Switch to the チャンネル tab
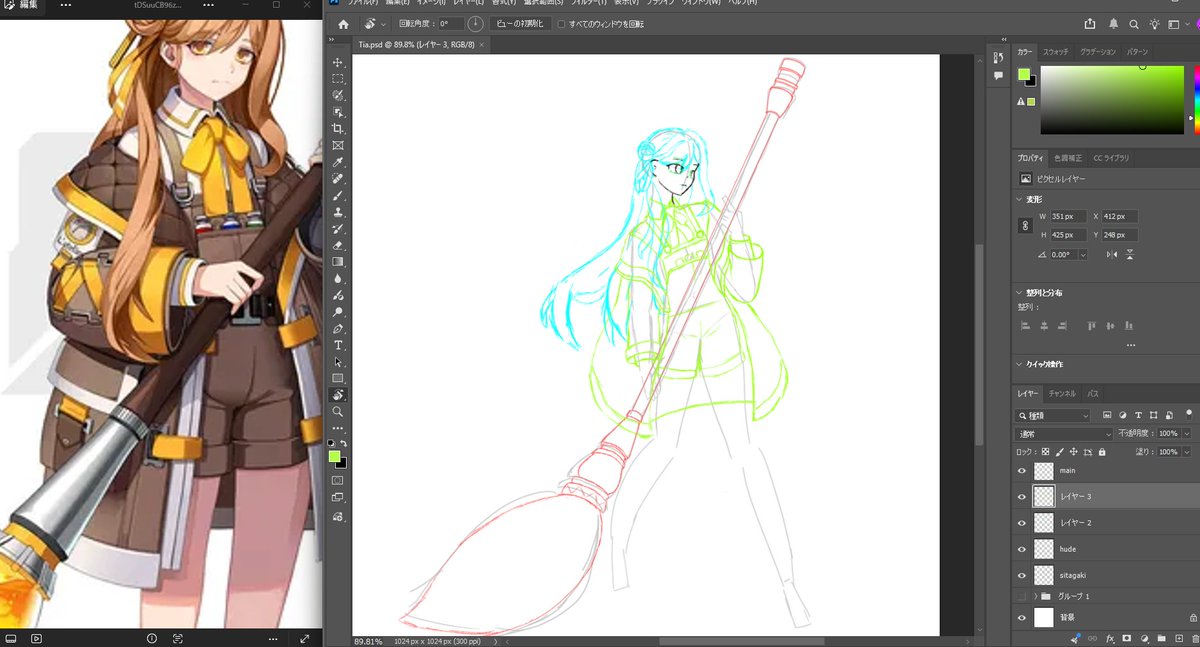This screenshot has width=1200, height=647. tap(1063, 394)
